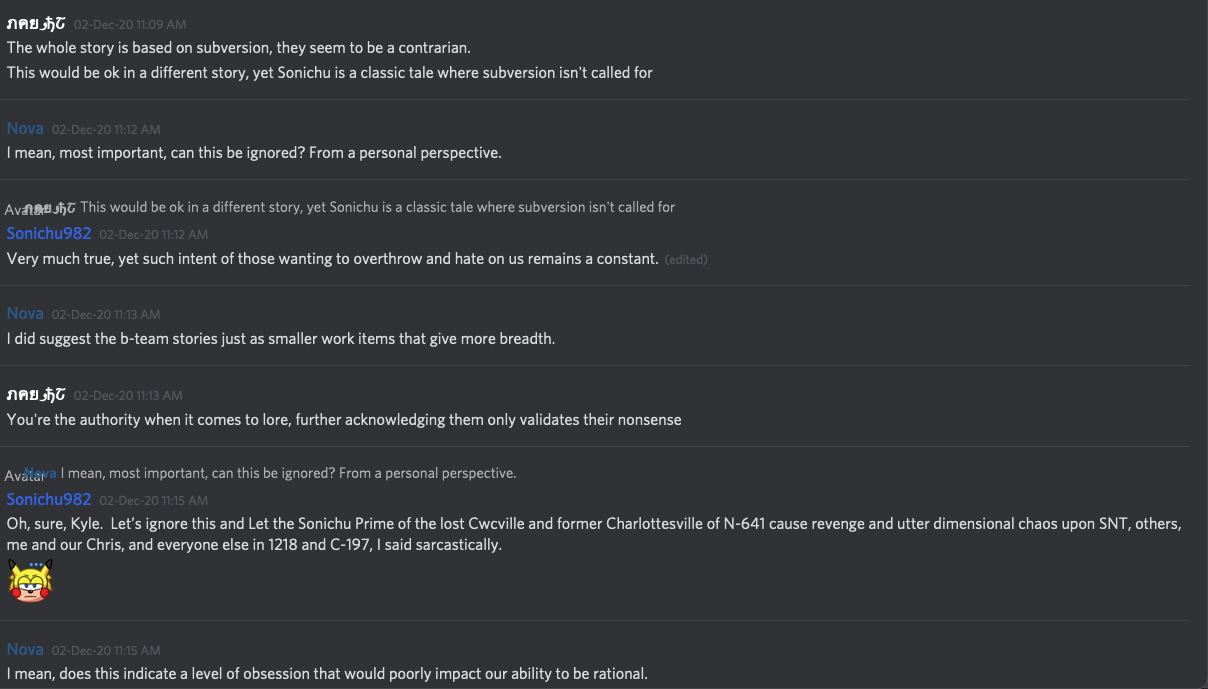This screenshot has height=689, width=1208.
Task: Click the message "You're the authority when it comes to lore"
Action: (x=344, y=419)
